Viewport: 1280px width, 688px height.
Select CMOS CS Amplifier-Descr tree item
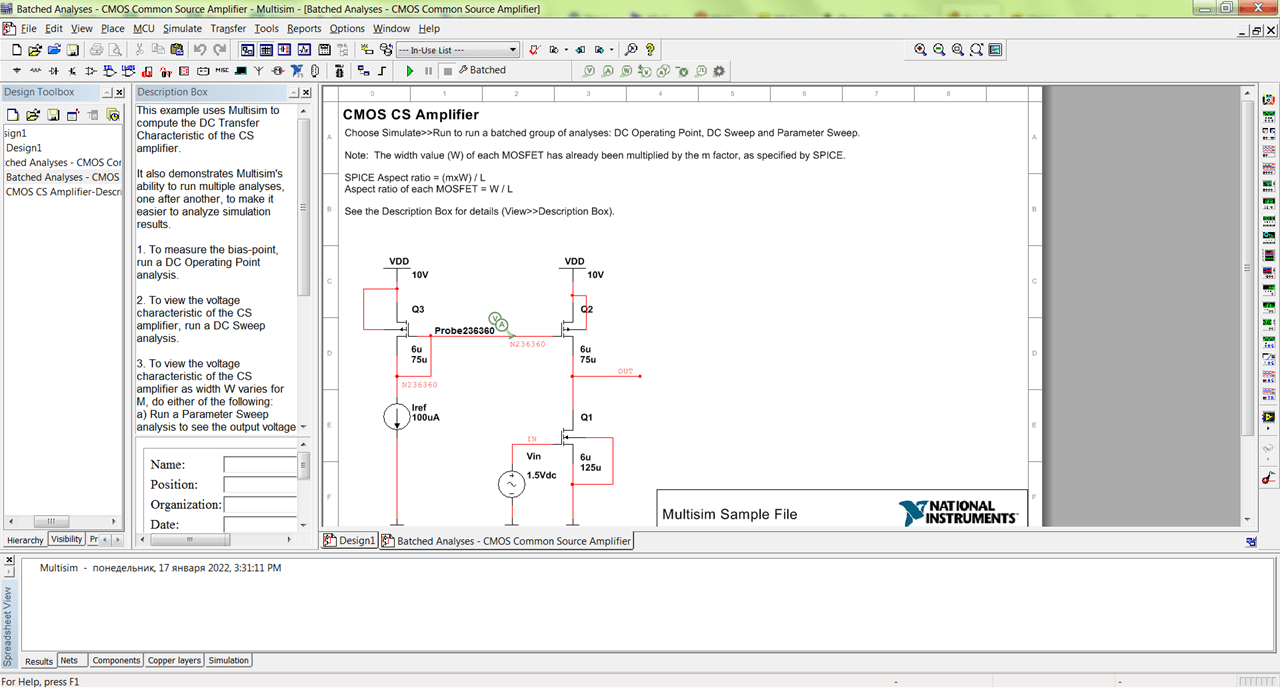click(x=63, y=192)
